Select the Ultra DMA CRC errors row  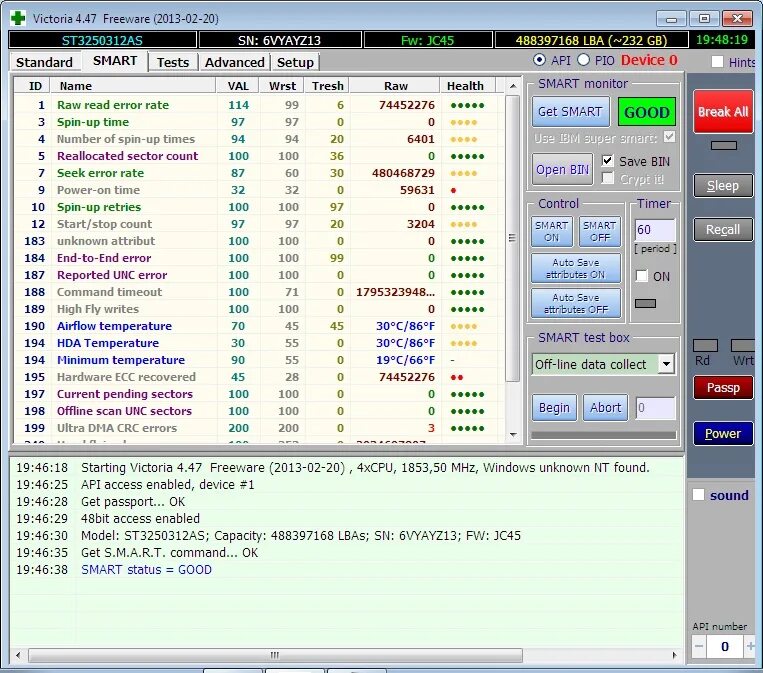click(258, 428)
